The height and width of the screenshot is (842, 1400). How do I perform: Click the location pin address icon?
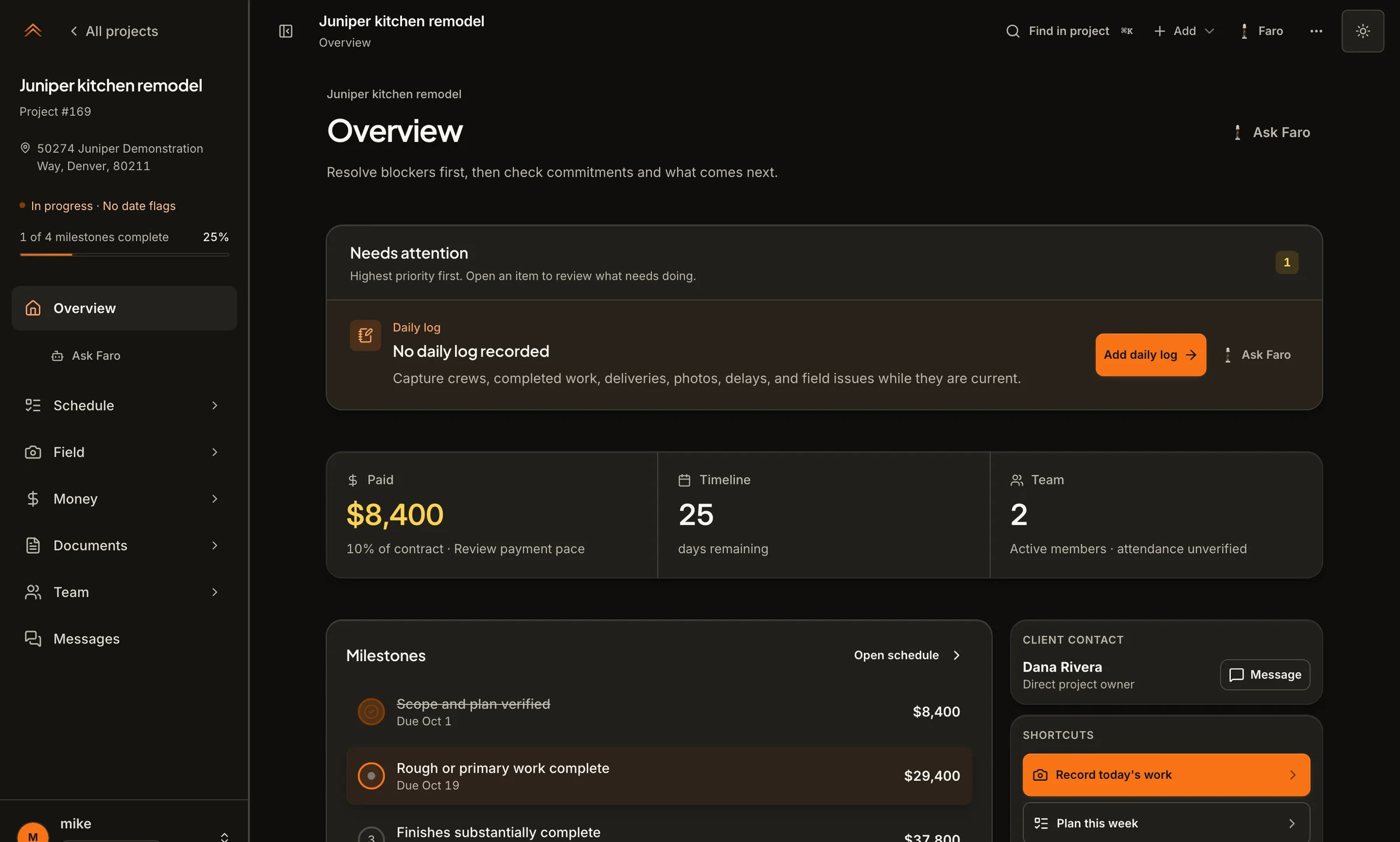click(25, 148)
